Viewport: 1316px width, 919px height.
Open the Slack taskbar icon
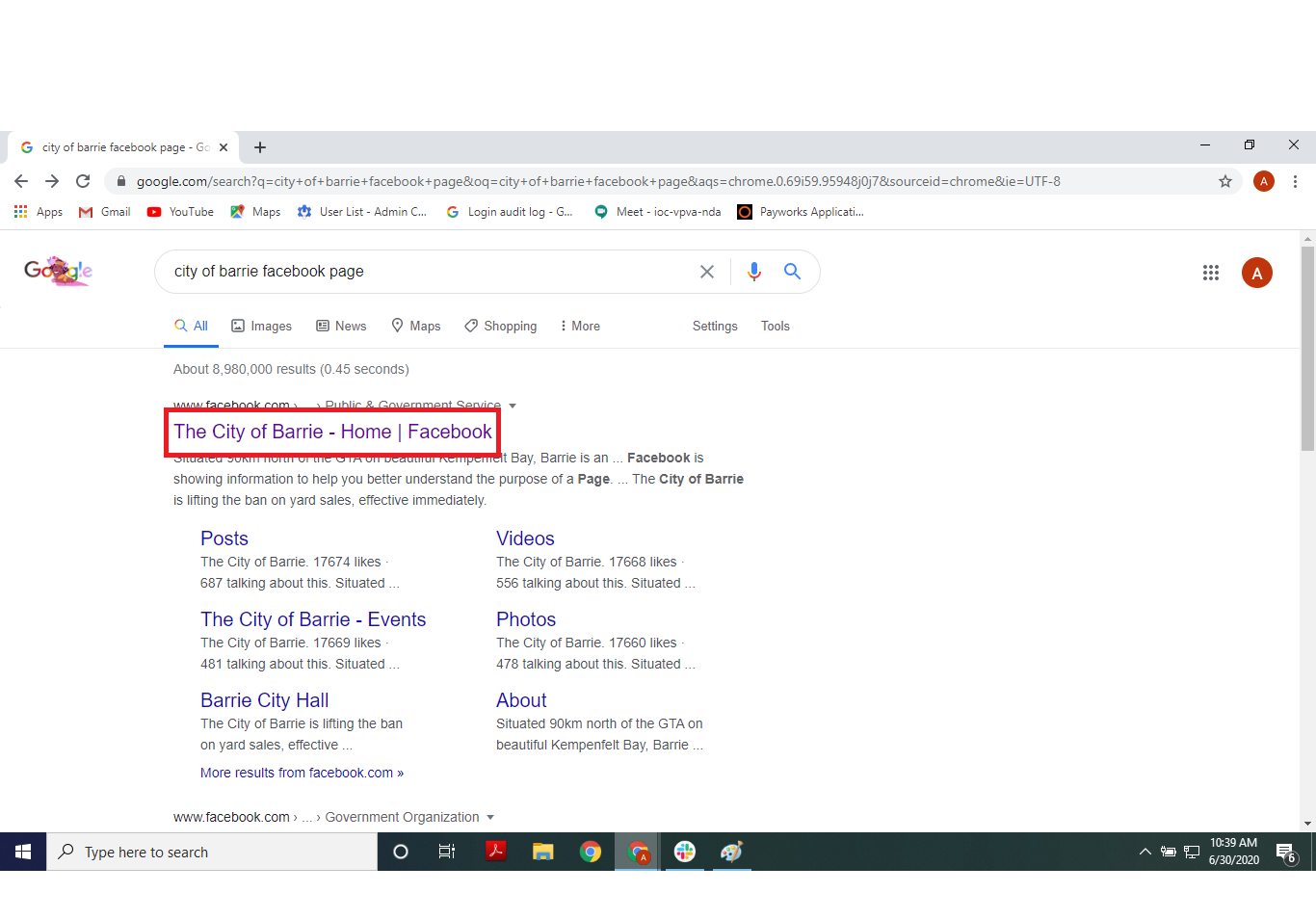click(685, 852)
